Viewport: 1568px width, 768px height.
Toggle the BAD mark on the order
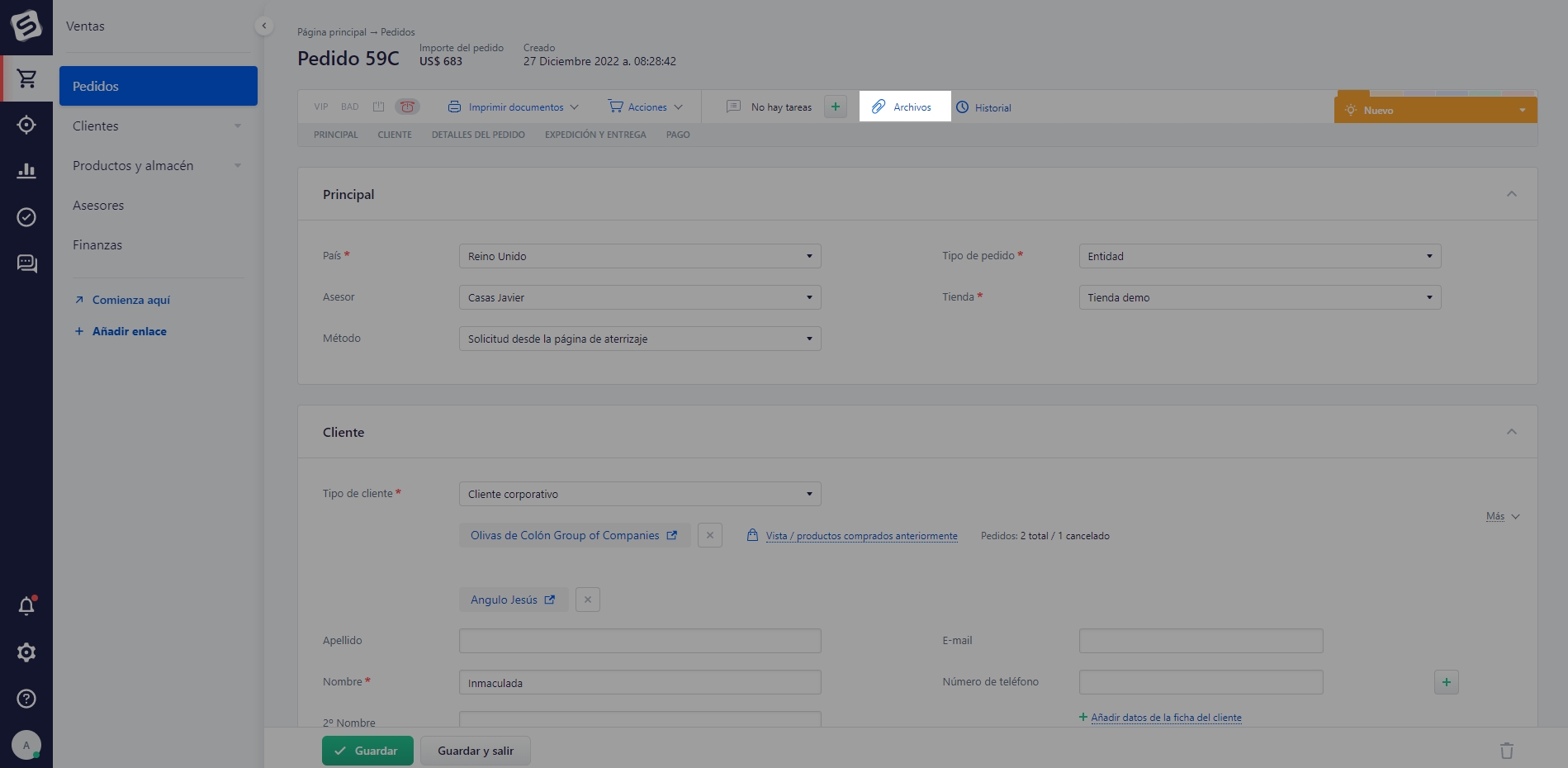pyautogui.click(x=350, y=107)
